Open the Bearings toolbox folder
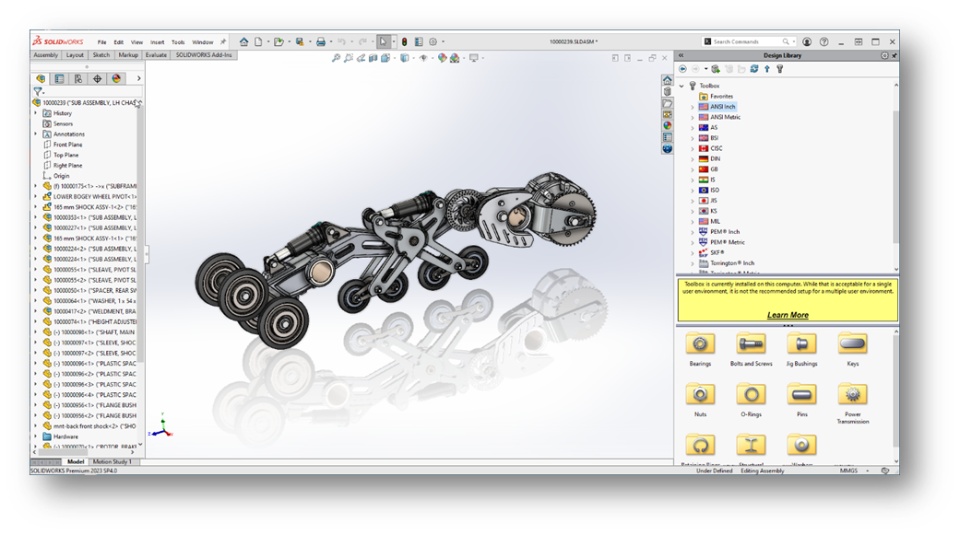Image resolution: width=960 pixels, height=535 pixels. click(700, 344)
